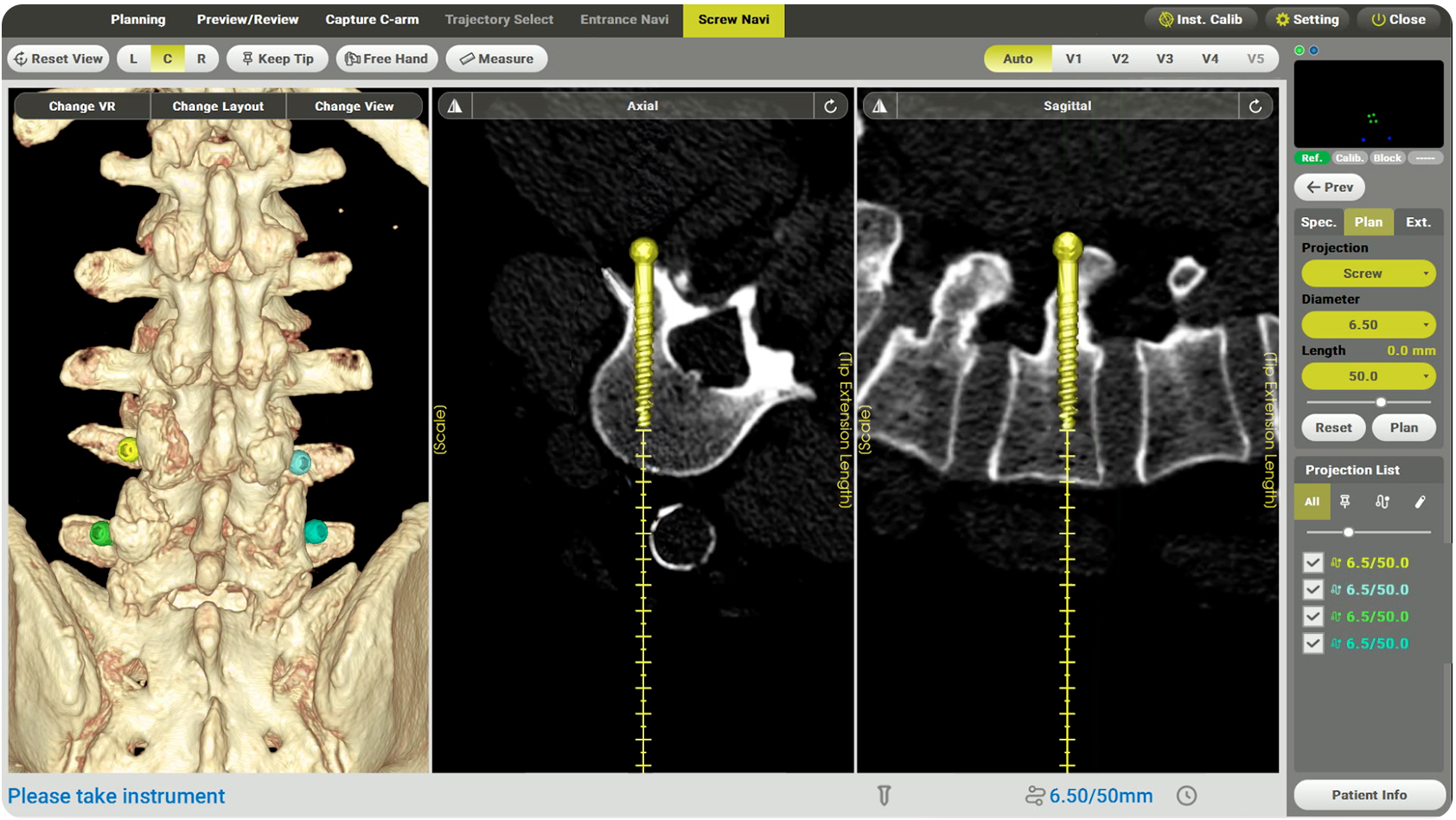
Task: Adjust the Length slider handle
Action: tap(1381, 402)
